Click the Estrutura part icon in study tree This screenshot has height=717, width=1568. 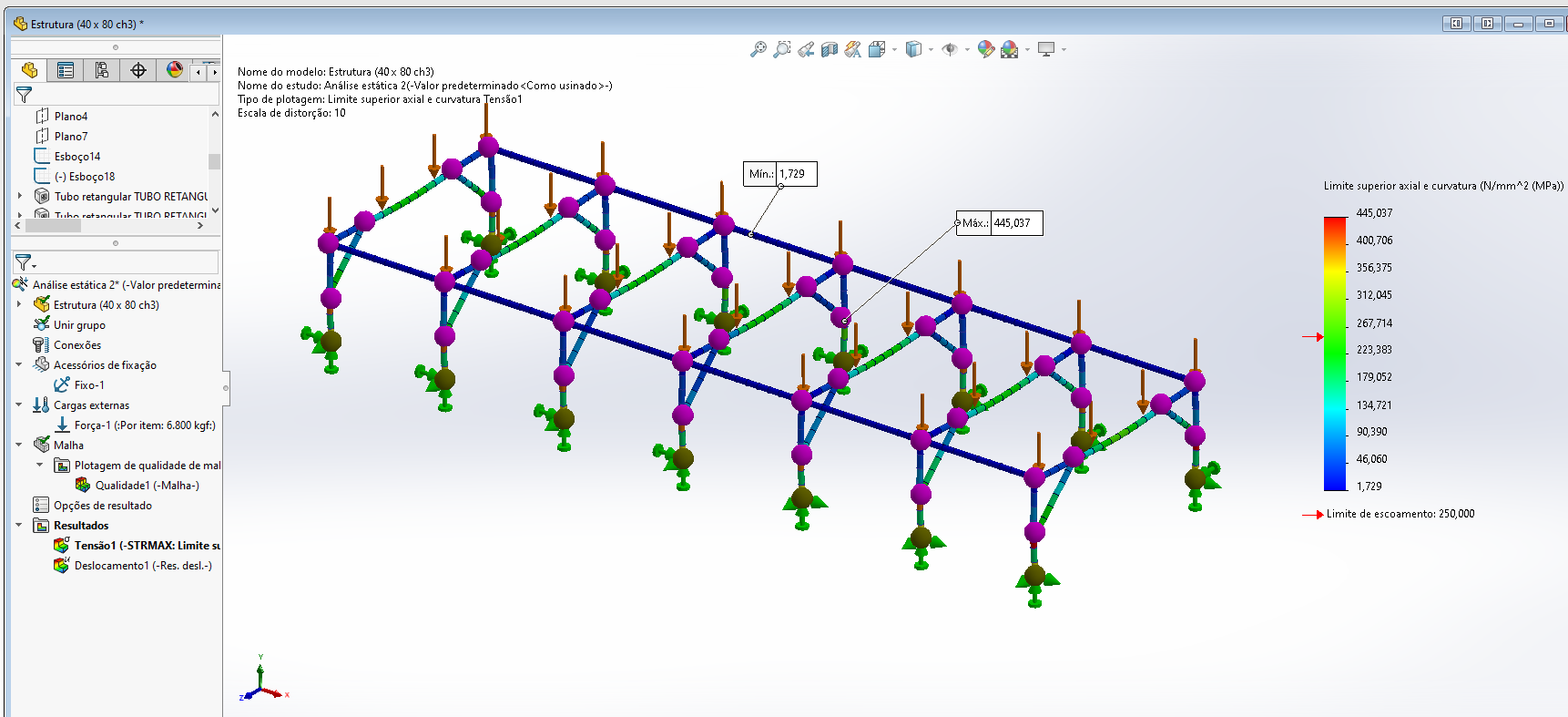coord(41,304)
